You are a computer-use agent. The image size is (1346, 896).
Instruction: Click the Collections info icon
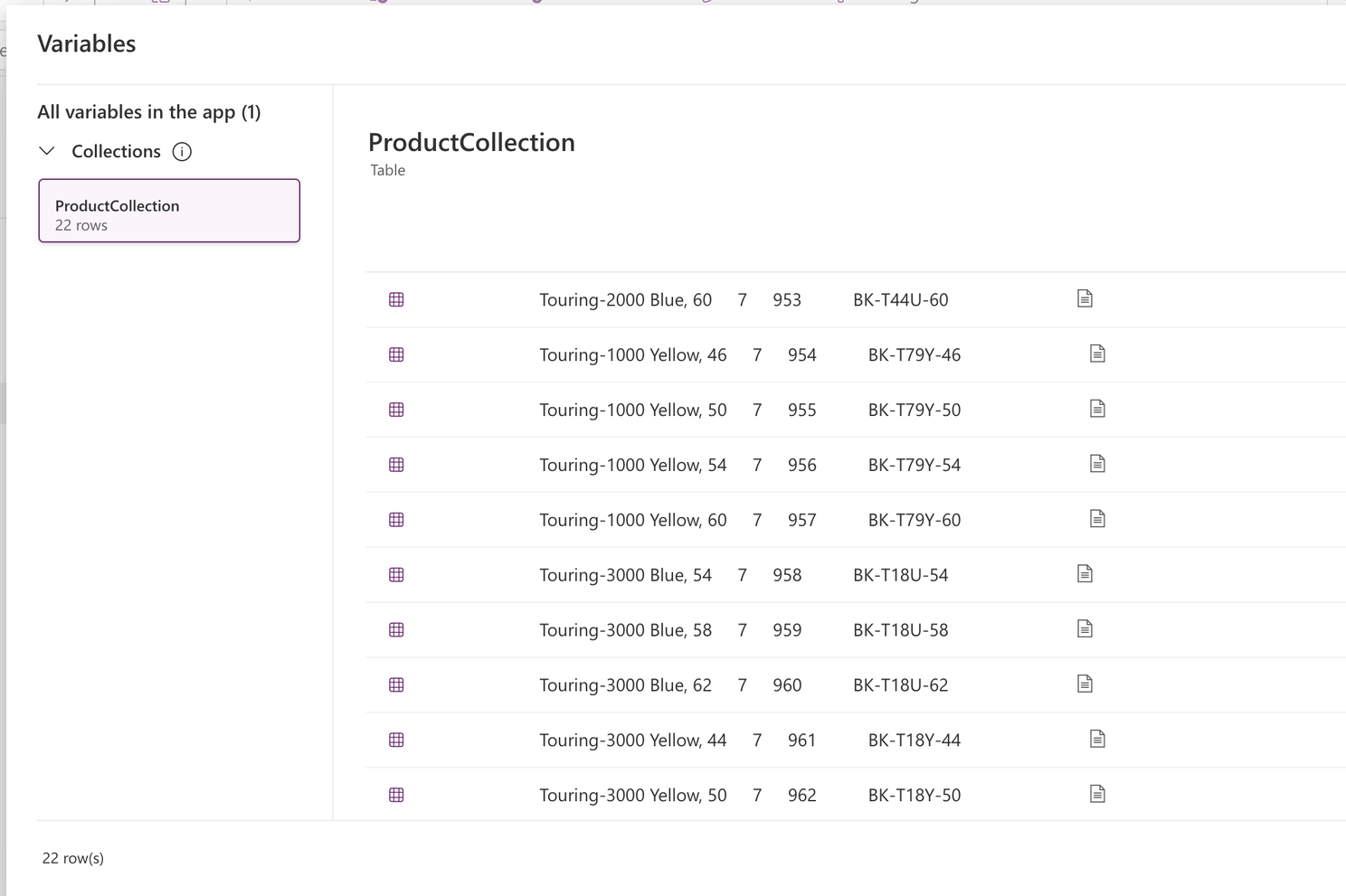(182, 152)
